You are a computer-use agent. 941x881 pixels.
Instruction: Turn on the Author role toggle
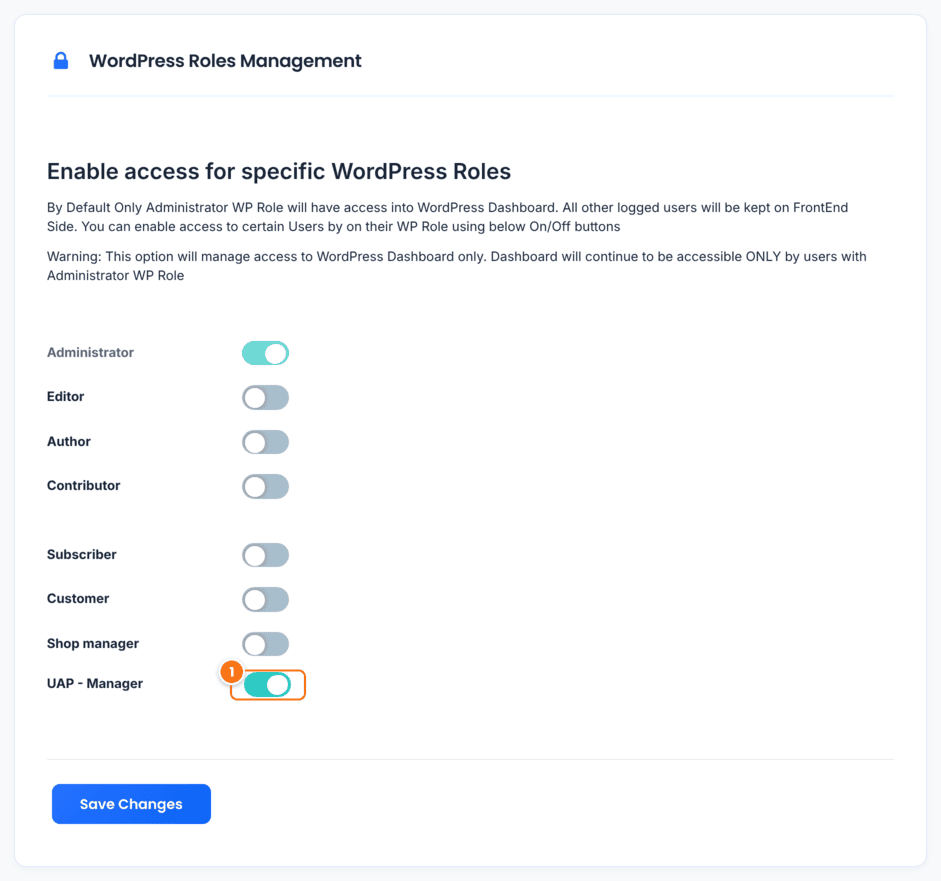[265, 442]
